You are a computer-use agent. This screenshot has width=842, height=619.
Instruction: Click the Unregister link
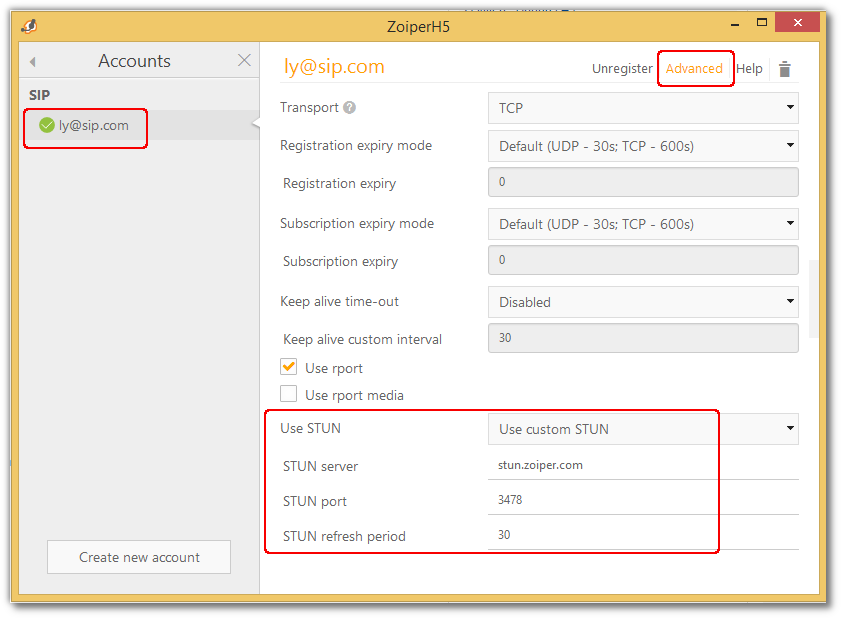point(622,69)
